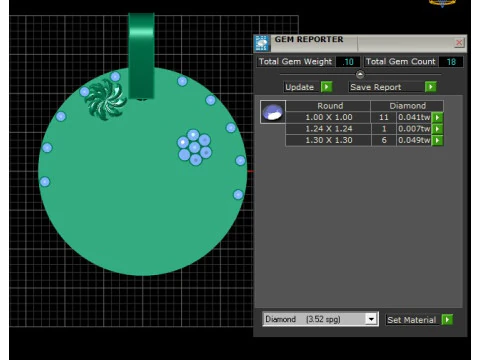Click the Set Material button
The height and width of the screenshot is (360, 480).
click(x=412, y=320)
